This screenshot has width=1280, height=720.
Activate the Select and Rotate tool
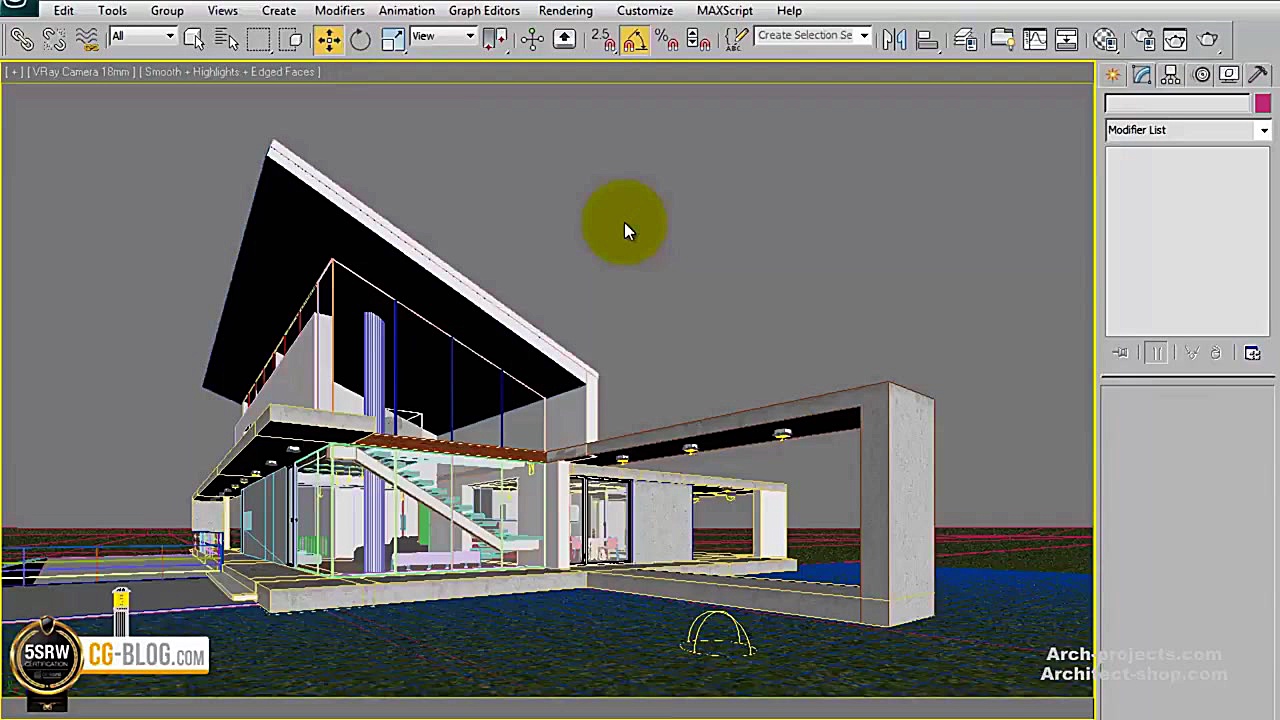point(360,39)
